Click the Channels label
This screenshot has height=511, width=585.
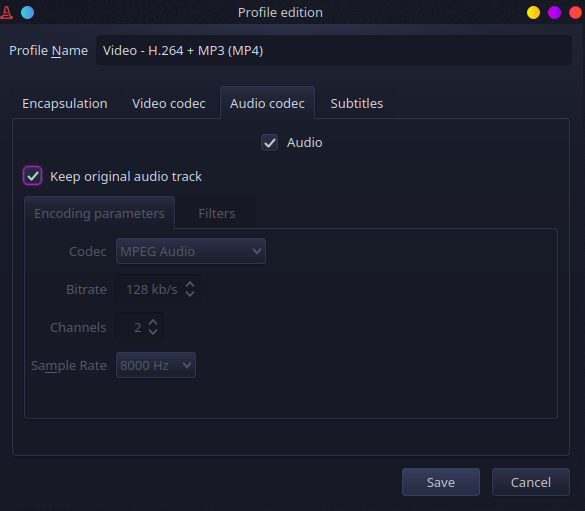pos(78,327)
